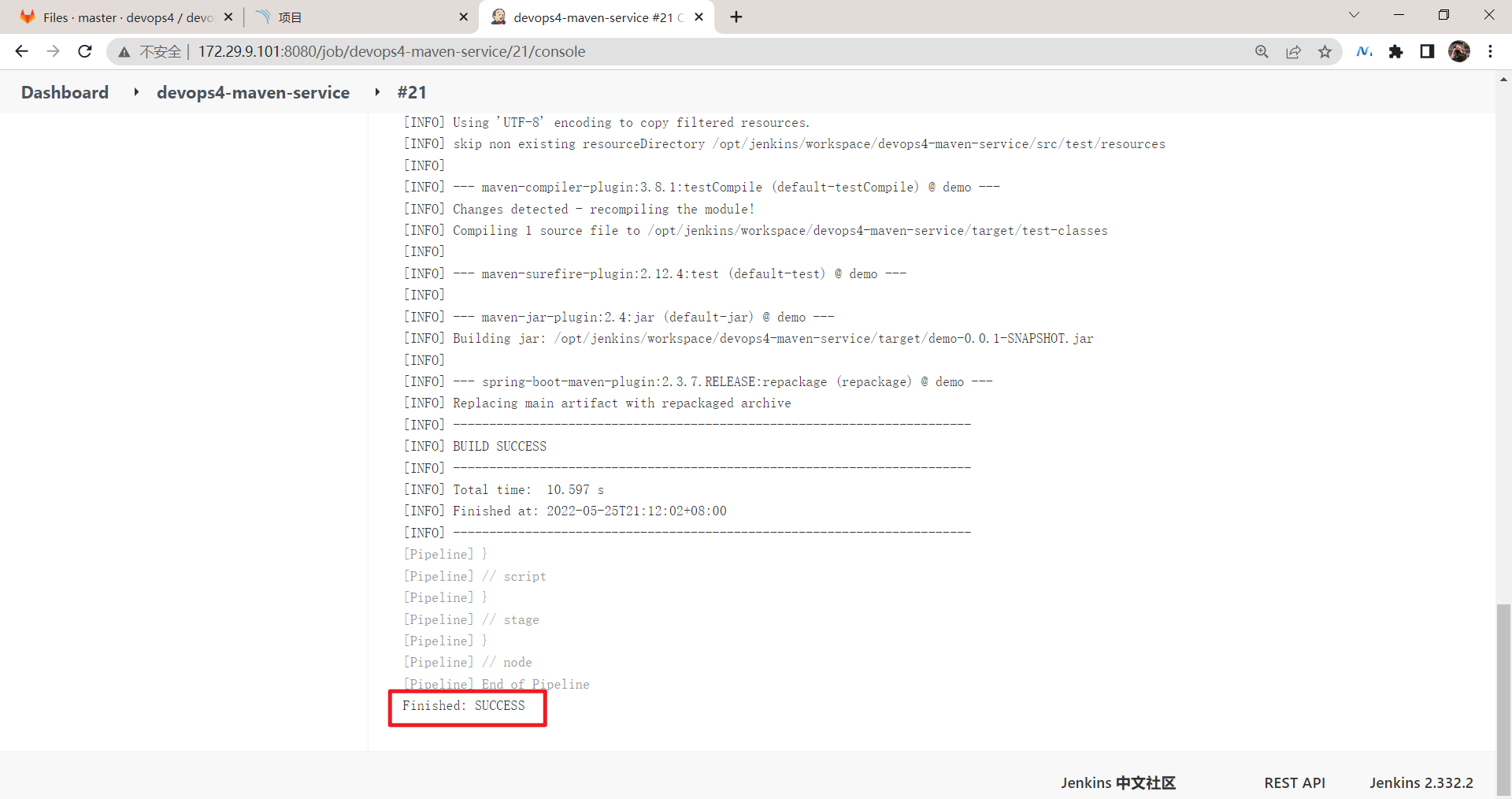The width and height of the screenshot is (1512, 799).
Task: Toggle the browser side panel icon
Action: (1427, 51)
